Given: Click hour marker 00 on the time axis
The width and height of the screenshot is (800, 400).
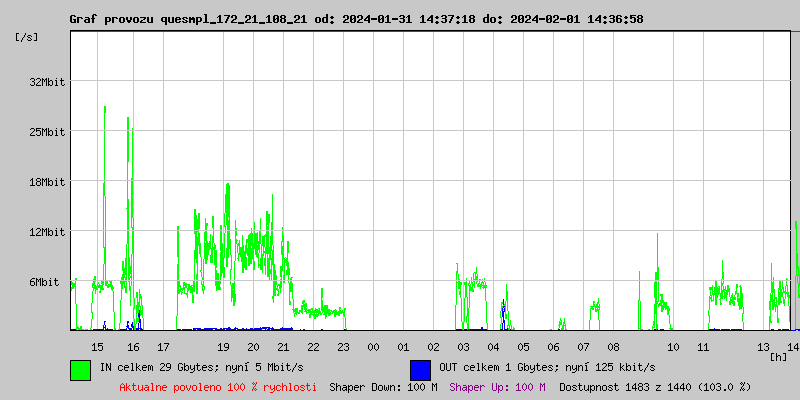Looking at the screenshot, I should (373, 346).
